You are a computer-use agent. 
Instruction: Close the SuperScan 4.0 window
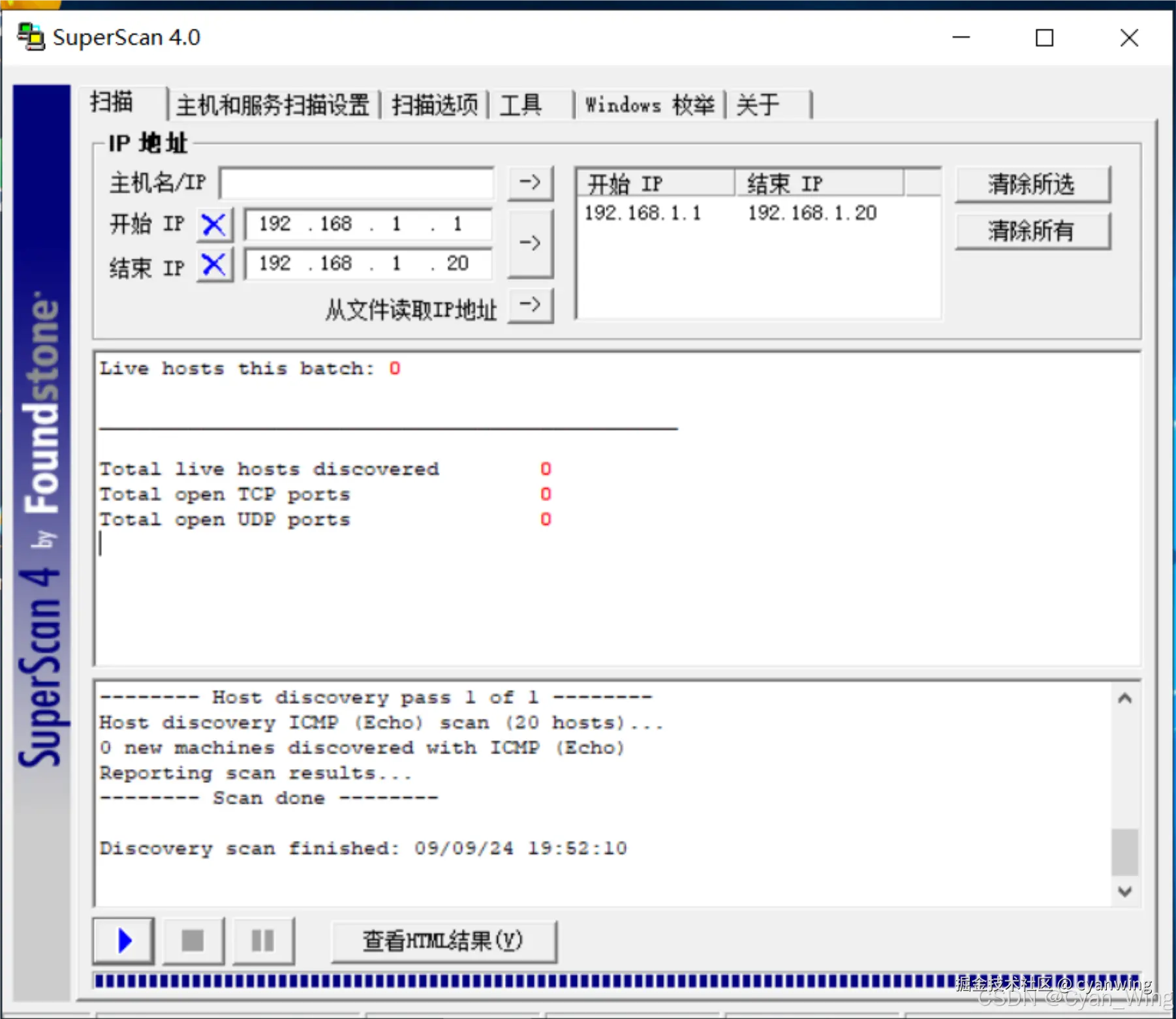click(x=1129, y=37)
